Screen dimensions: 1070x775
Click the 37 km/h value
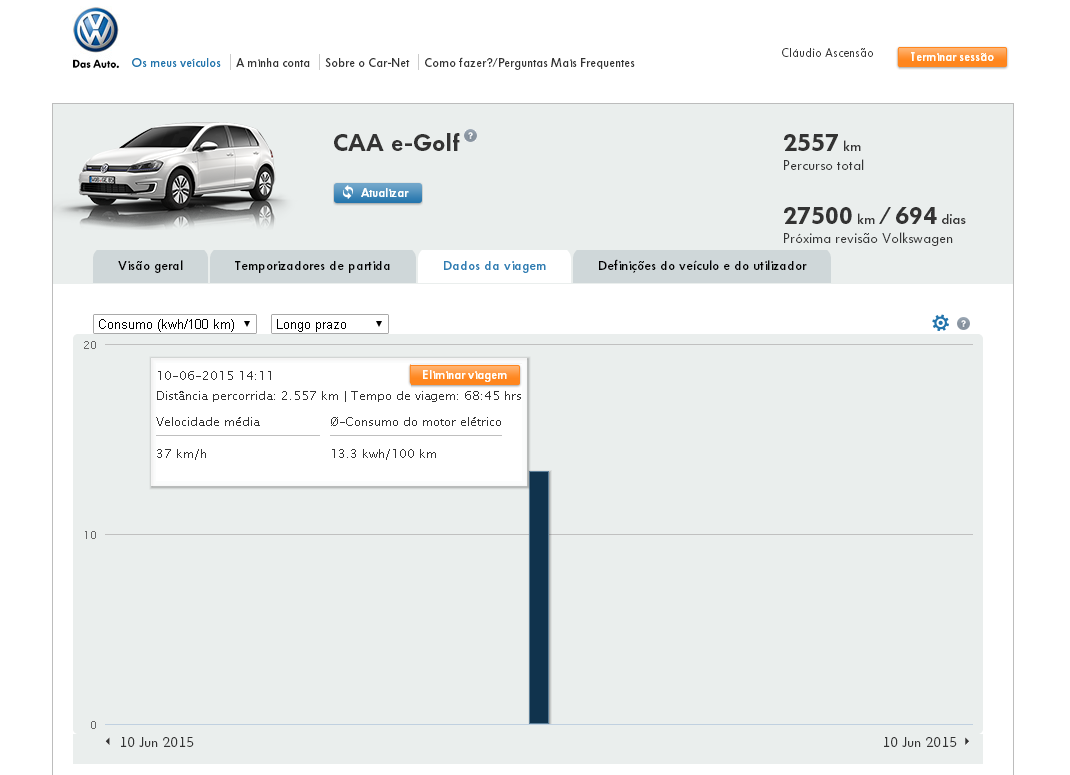point(182,454)
